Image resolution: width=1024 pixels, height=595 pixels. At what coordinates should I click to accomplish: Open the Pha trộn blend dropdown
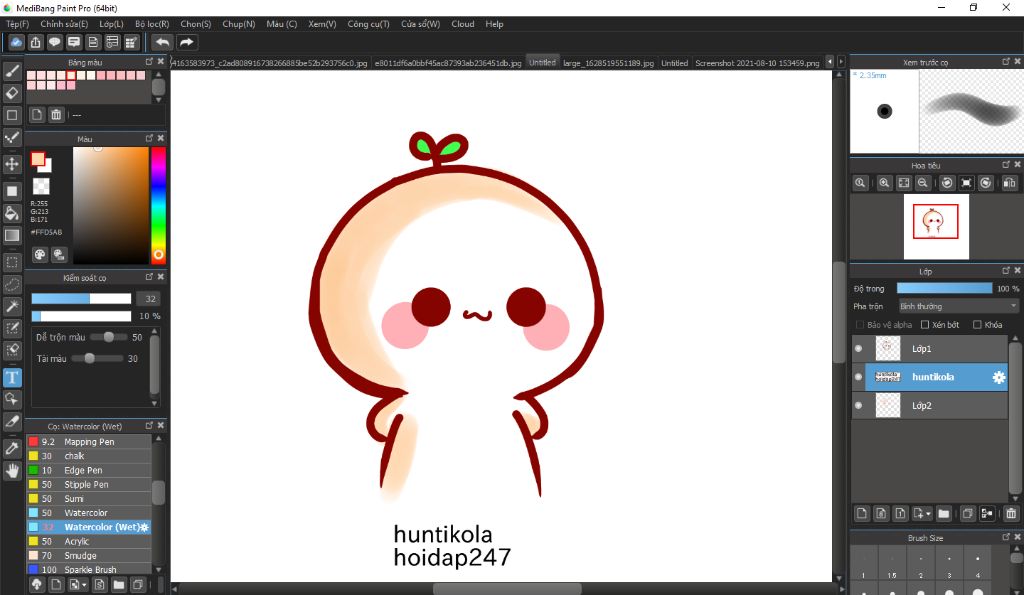pyautogui.click(x=959, y=306)
